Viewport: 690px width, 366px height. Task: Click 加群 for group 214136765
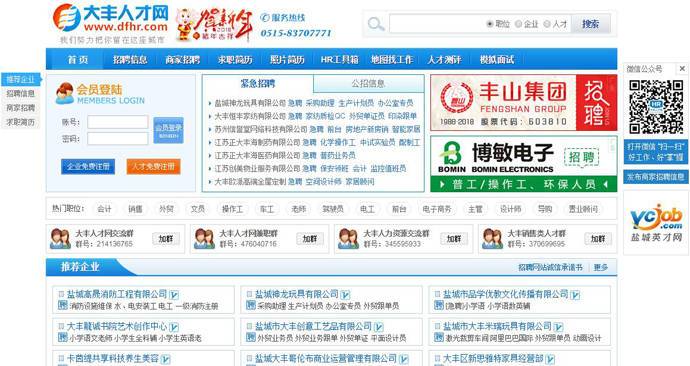tap(166, 239)
